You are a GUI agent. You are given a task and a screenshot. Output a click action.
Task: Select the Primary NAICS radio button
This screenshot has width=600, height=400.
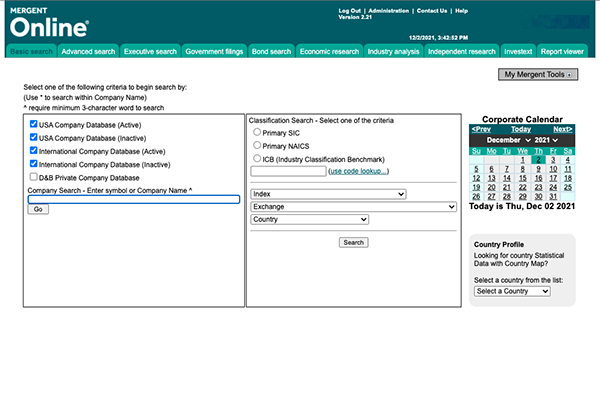click(257, 145)
